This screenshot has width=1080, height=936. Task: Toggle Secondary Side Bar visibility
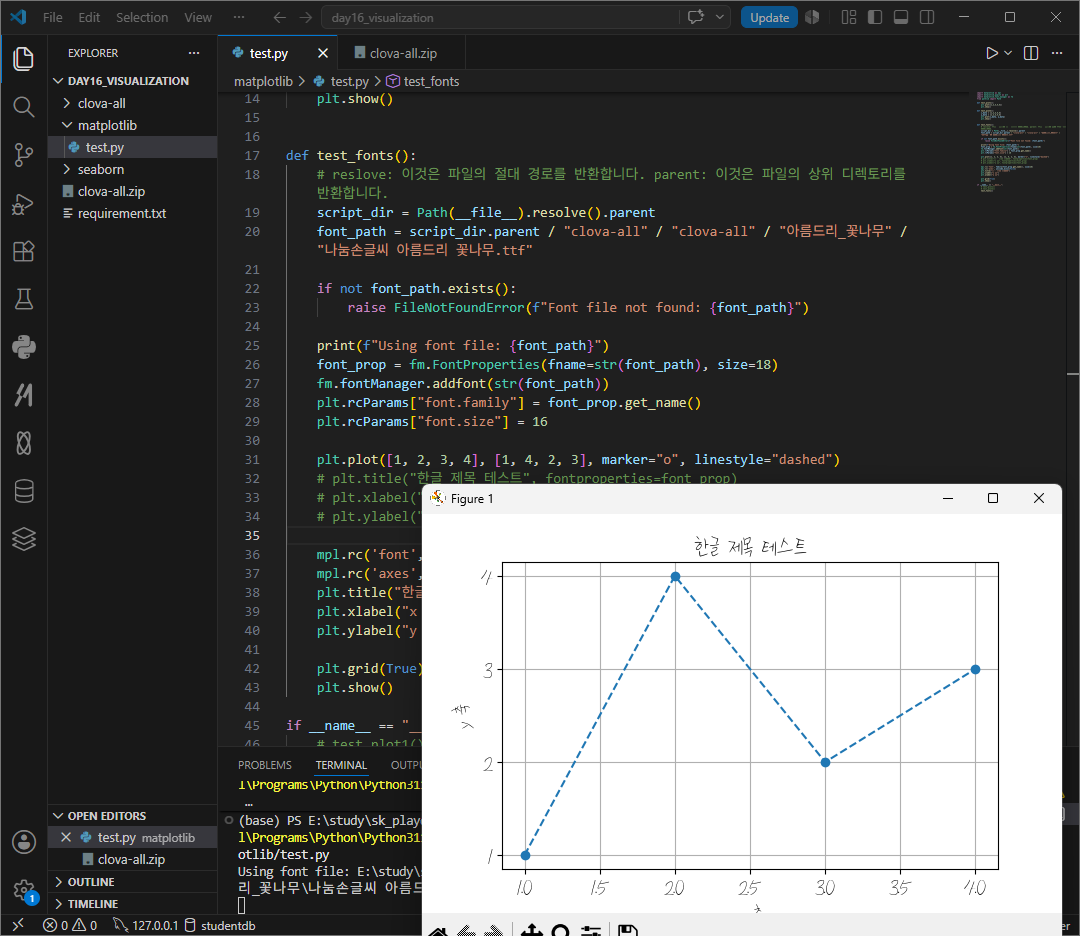coord(927,17)
